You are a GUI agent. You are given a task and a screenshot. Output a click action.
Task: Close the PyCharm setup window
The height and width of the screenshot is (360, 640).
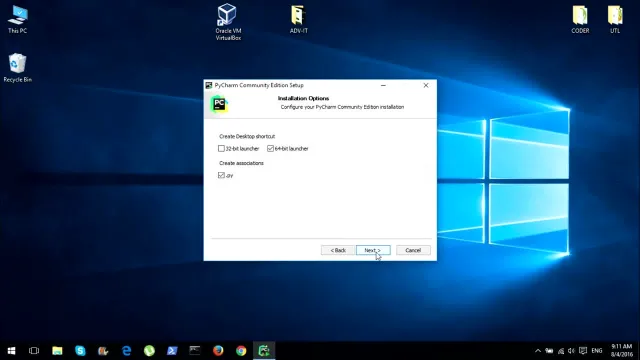pyautogui.click(x=426, y=85)
